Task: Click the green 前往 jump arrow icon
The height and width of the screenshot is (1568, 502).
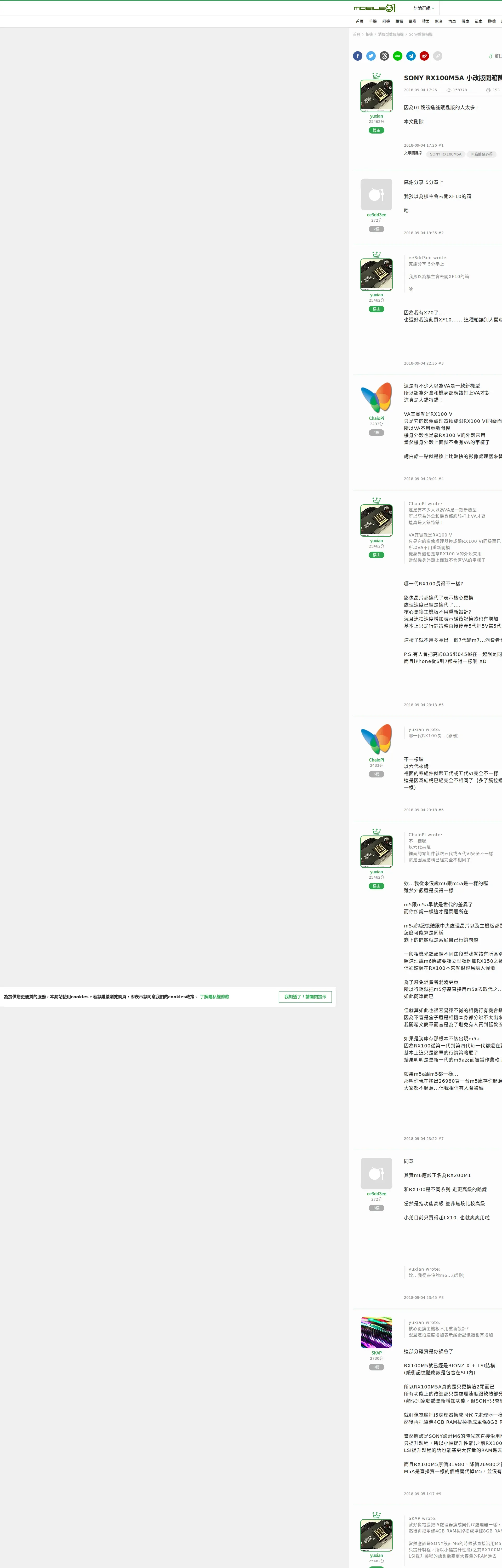Action: pyautogui.click(x=490, y=56)
